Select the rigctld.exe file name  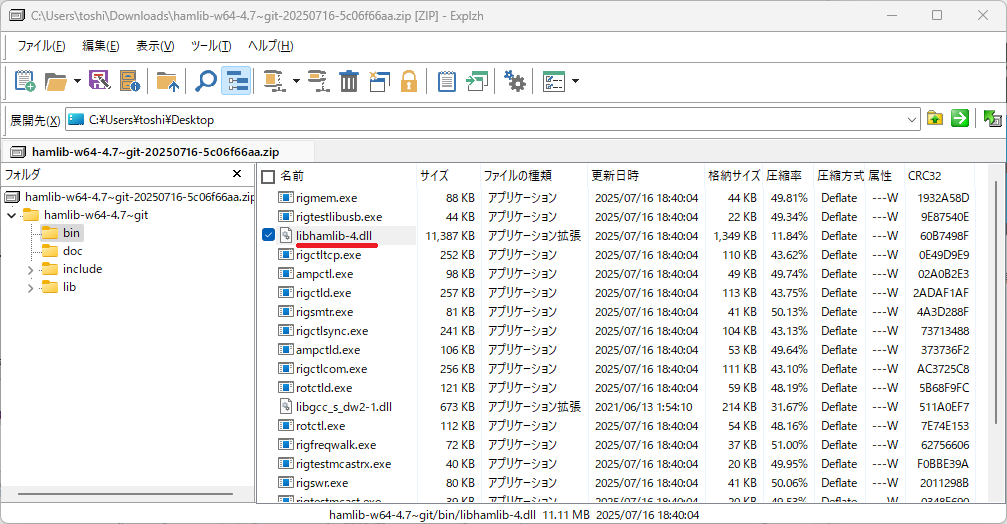pos(324,293)
